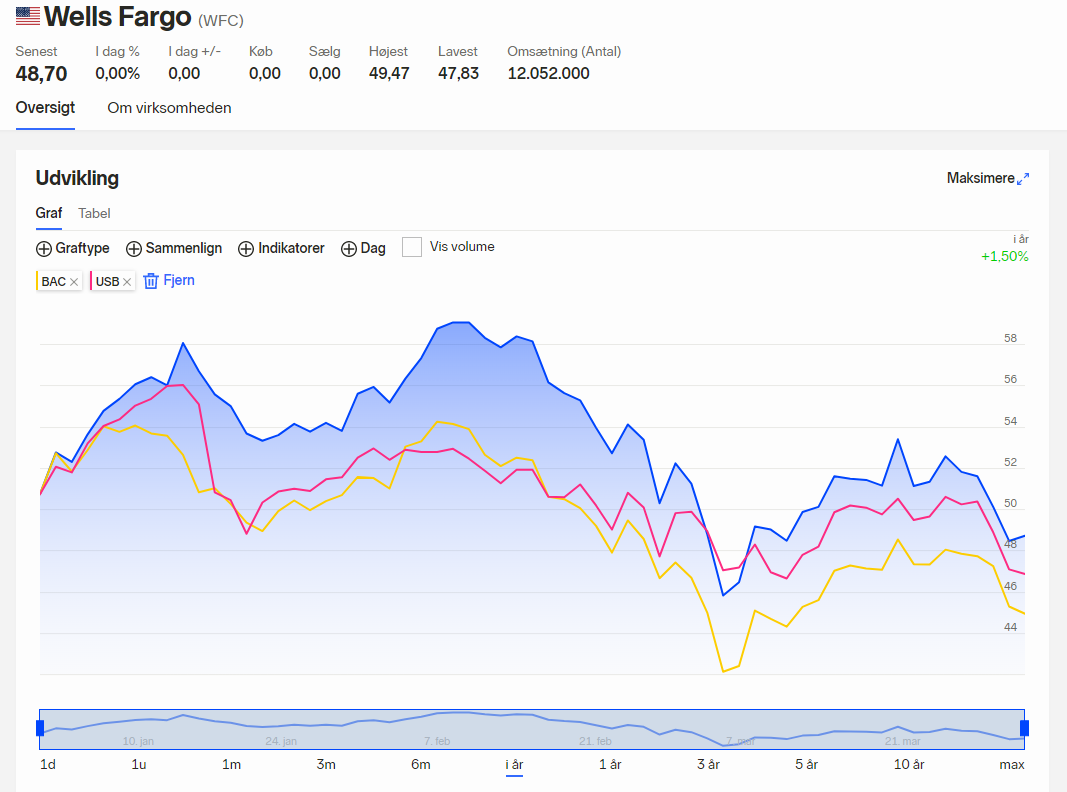Viewport: 1067px width, 792px height.
Task: Enable the Vis volume checkbox
Action: click(x=412, y=247)
